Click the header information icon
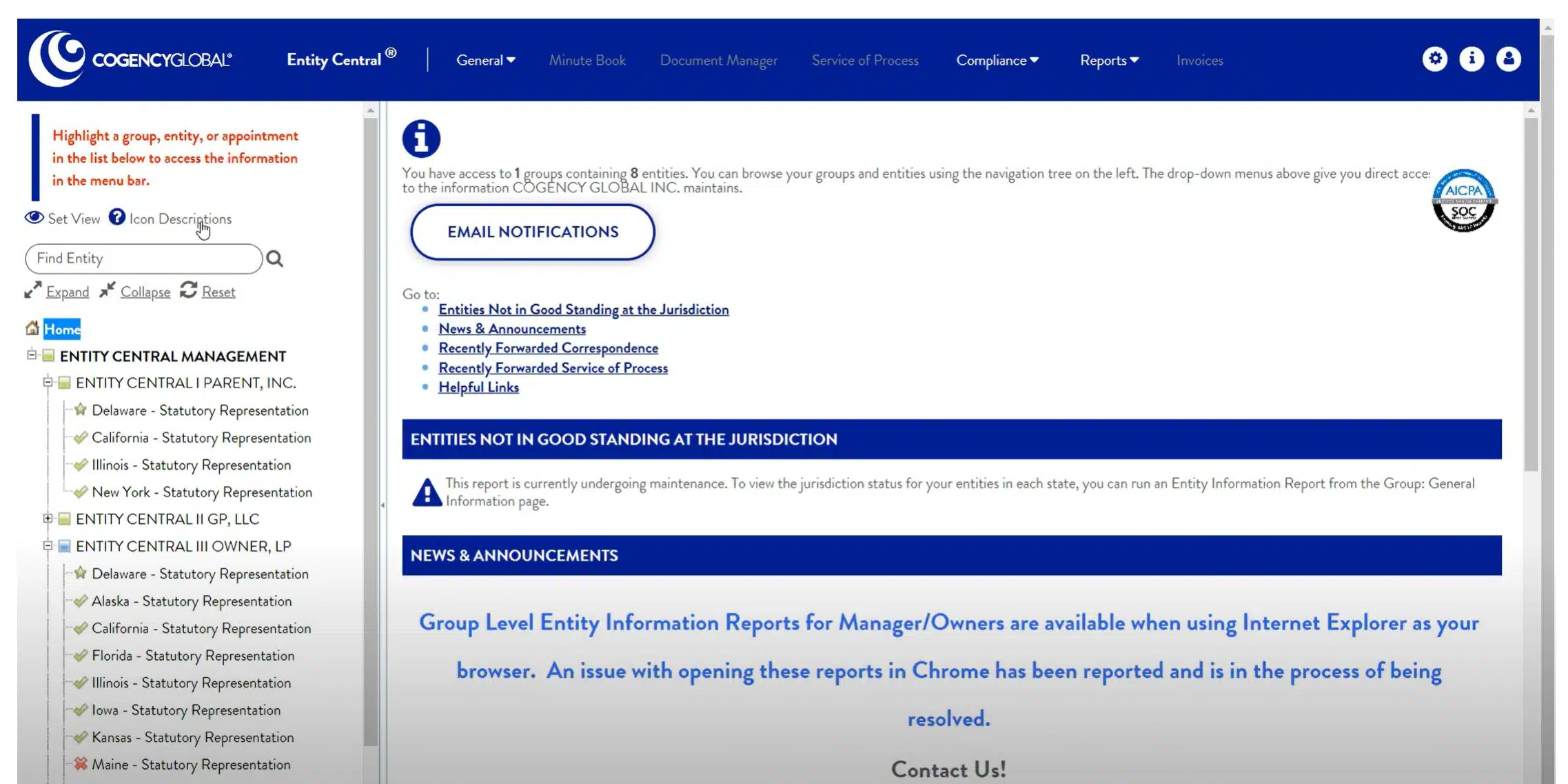This screenshot has height=784, width=1568. [1472, 59]
